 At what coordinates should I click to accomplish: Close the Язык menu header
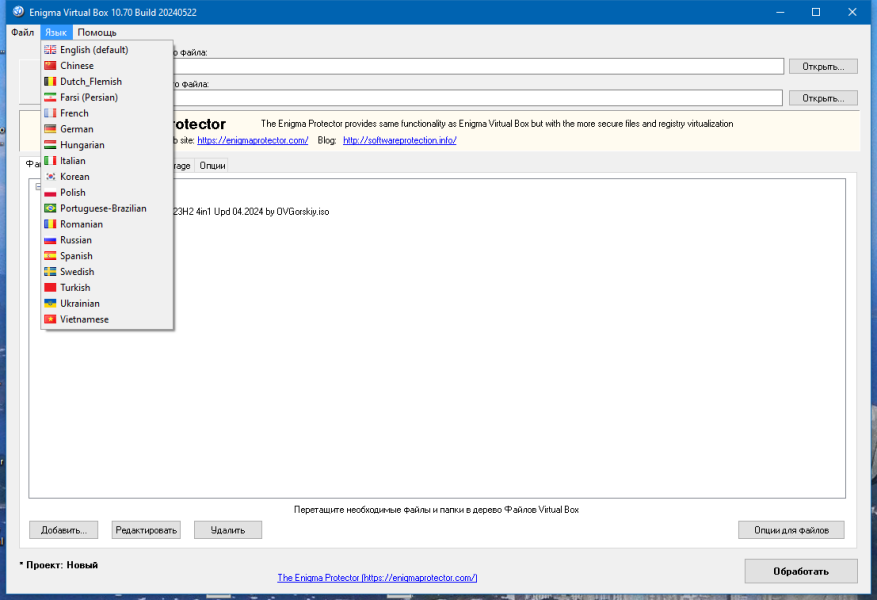pos(56,32)
